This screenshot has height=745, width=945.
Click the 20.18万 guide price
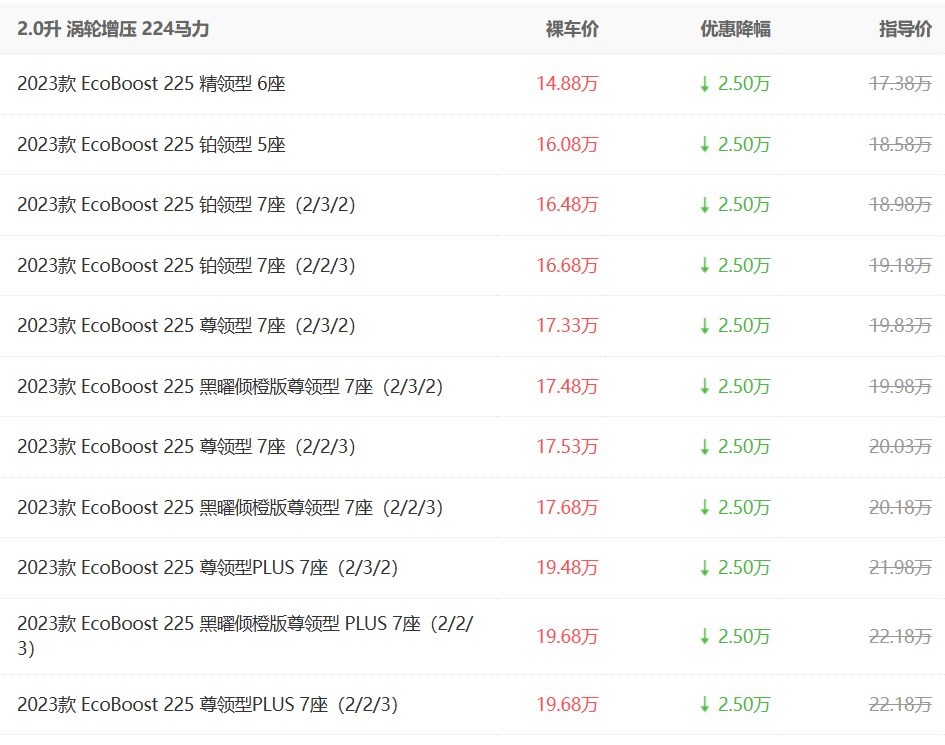(x=900, y=508)
